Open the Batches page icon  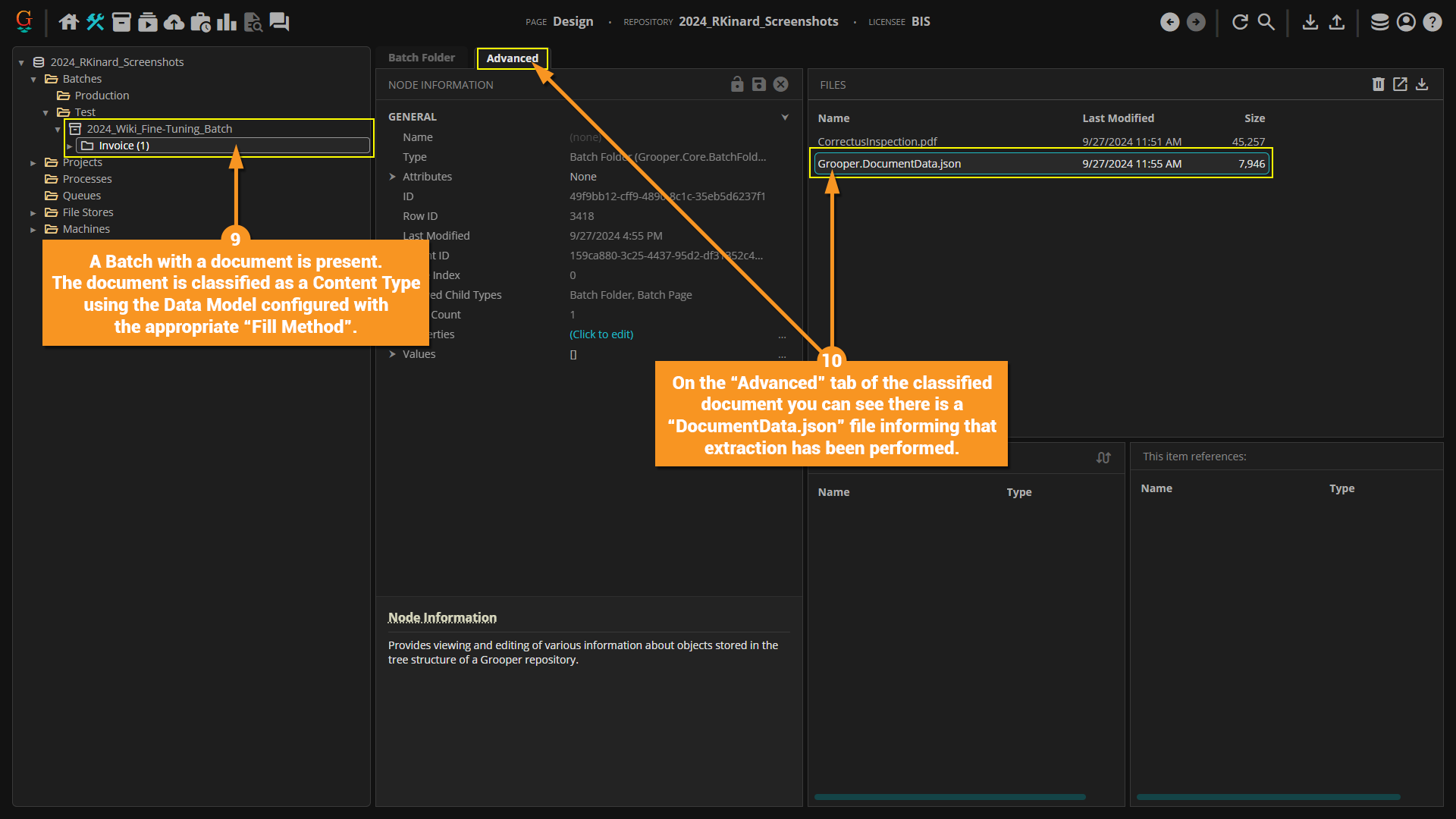coord(121,22)
